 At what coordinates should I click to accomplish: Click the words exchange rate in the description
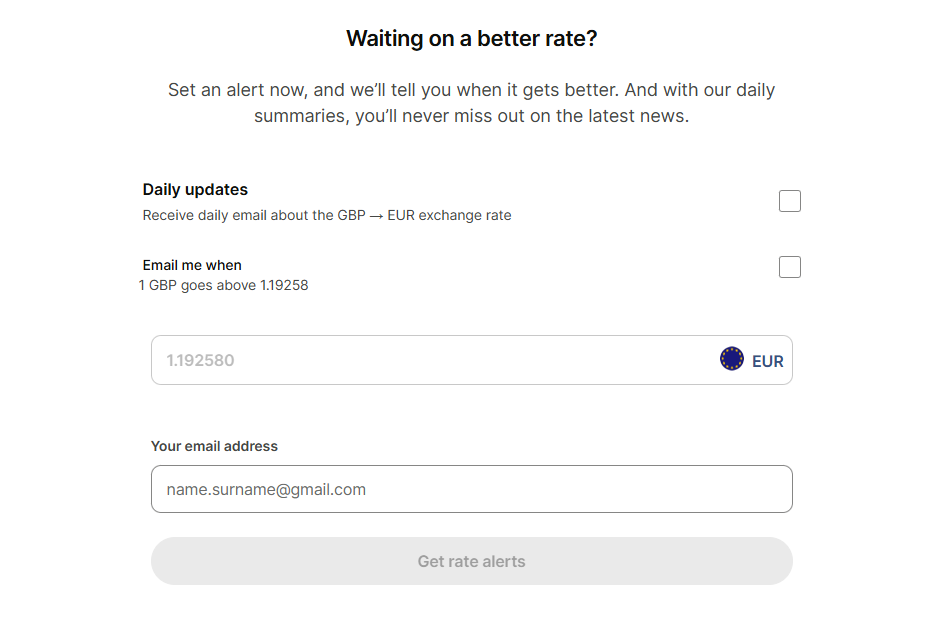(465, 216)
